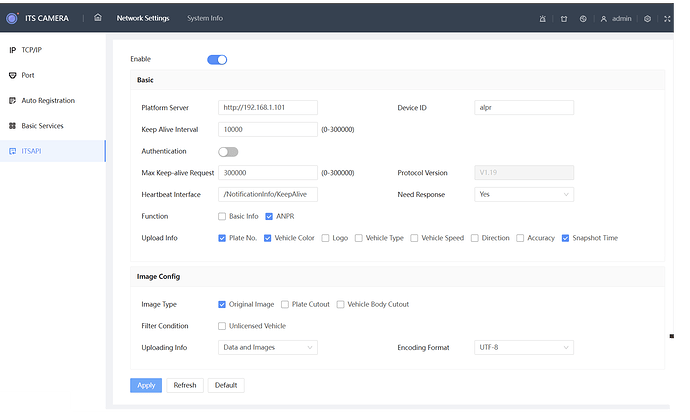
Task: Turn off the Enable switch
Action: pyautogui.click(x=217, y=59)
